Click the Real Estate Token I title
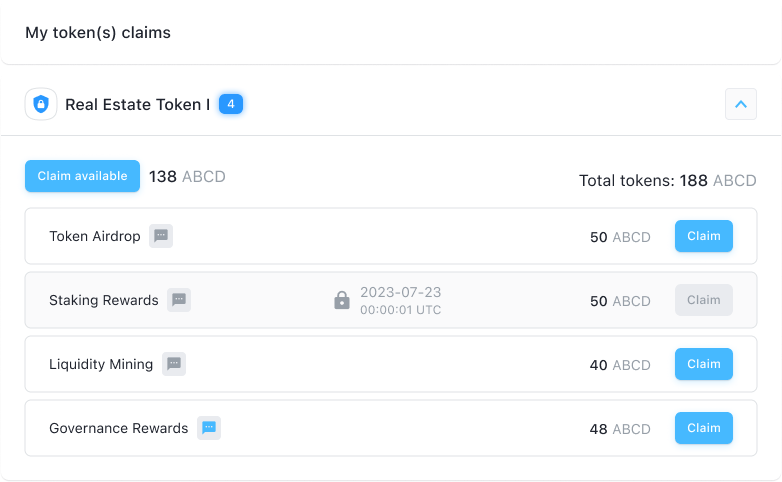Screen dimensions: 782x482 137,104
